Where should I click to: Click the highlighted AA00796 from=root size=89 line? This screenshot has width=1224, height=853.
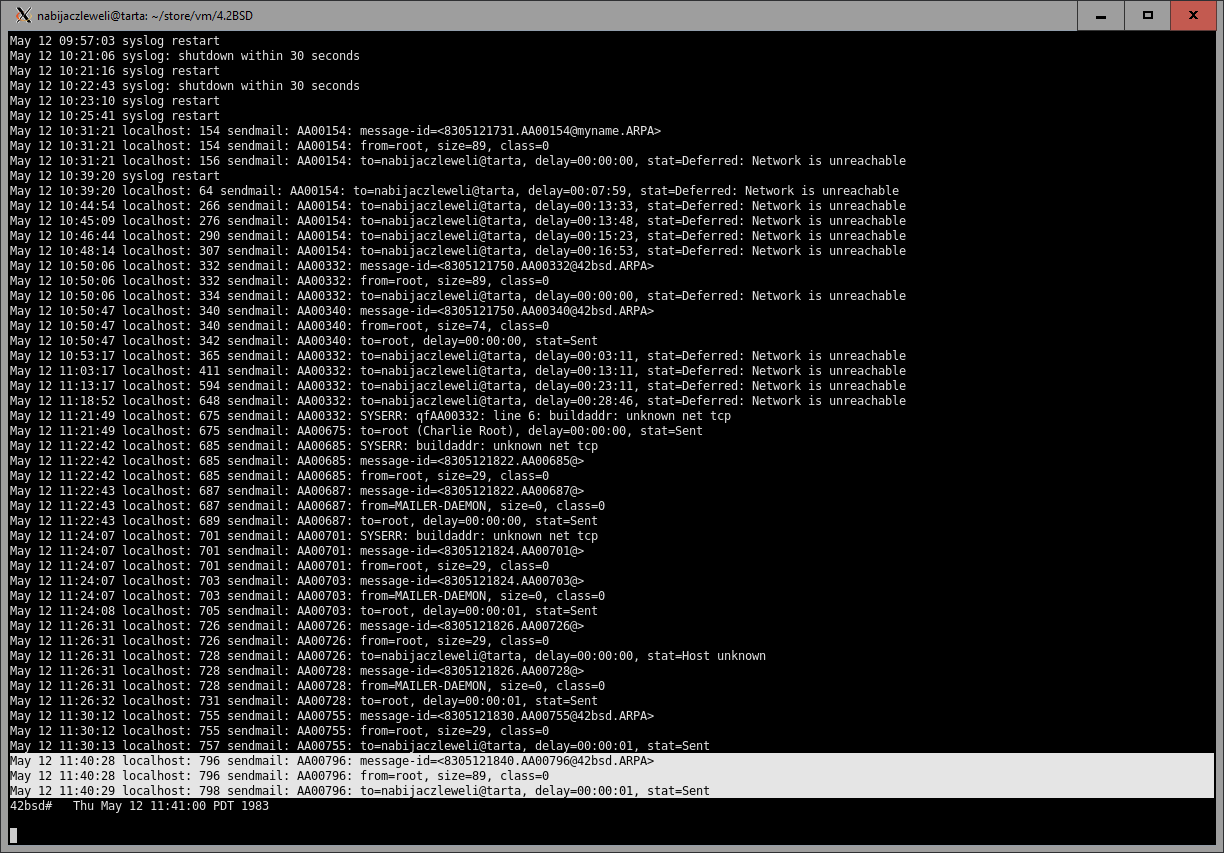point(279,776)
